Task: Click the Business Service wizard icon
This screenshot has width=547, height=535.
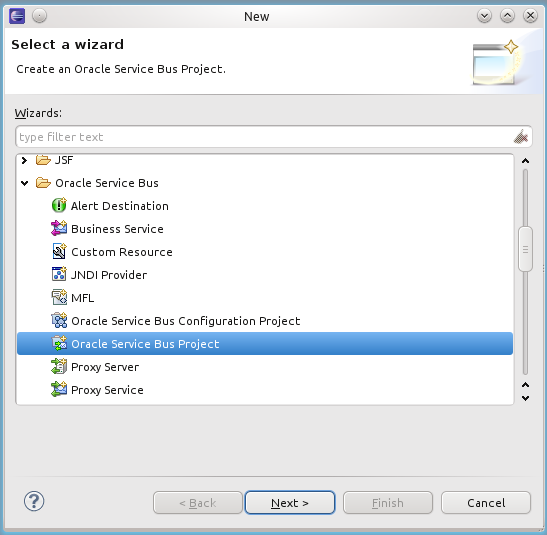Action: [59, 228]
